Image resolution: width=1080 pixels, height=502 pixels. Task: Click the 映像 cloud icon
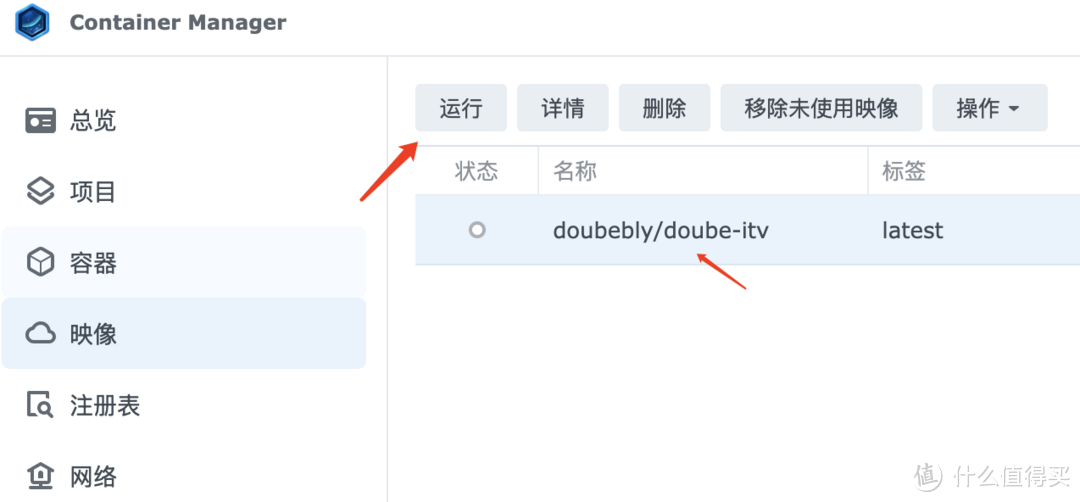[40, 334]
